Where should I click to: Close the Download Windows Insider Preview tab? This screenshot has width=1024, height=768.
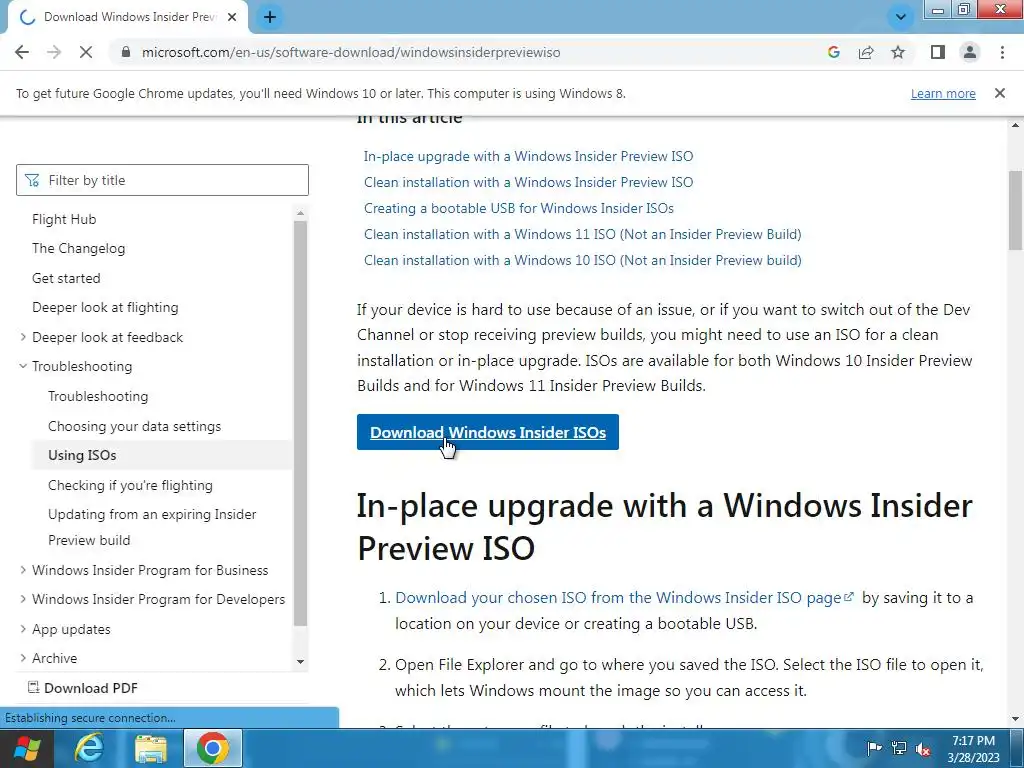pos(232,17)
